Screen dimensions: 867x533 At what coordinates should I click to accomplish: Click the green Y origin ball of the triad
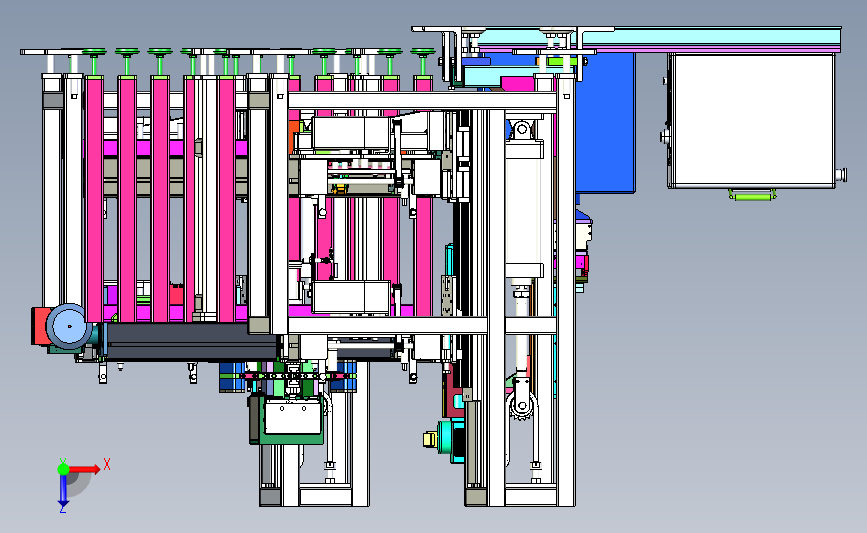coord(63,469)
